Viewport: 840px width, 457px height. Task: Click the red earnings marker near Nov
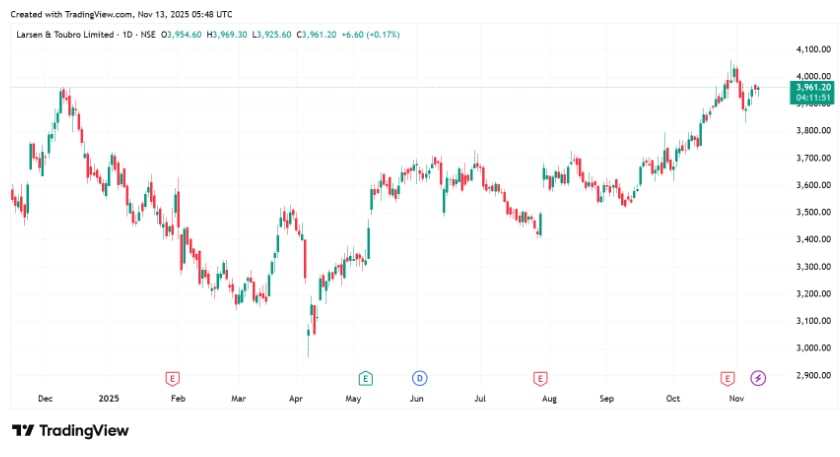(728, 377)
